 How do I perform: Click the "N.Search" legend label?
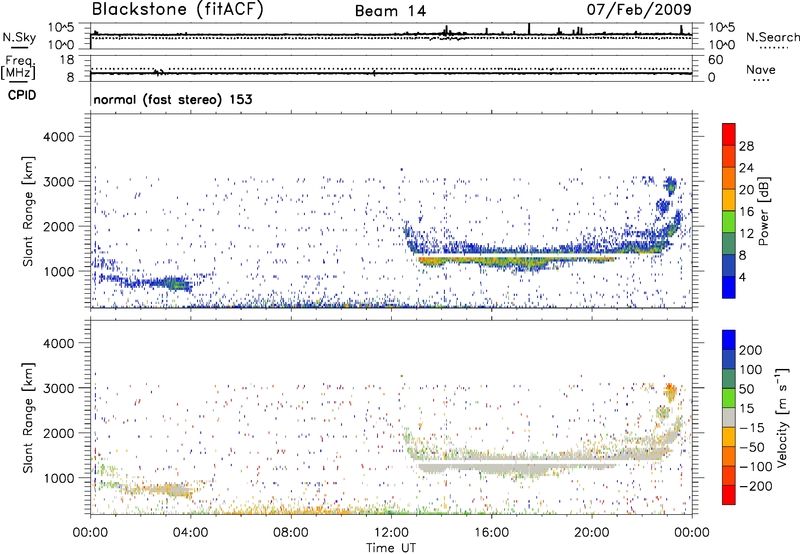pos(773,37)
